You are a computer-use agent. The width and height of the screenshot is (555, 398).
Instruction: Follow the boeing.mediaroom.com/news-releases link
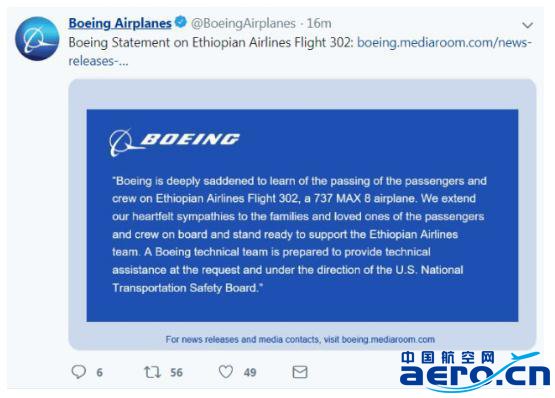(x=300, y=52)
